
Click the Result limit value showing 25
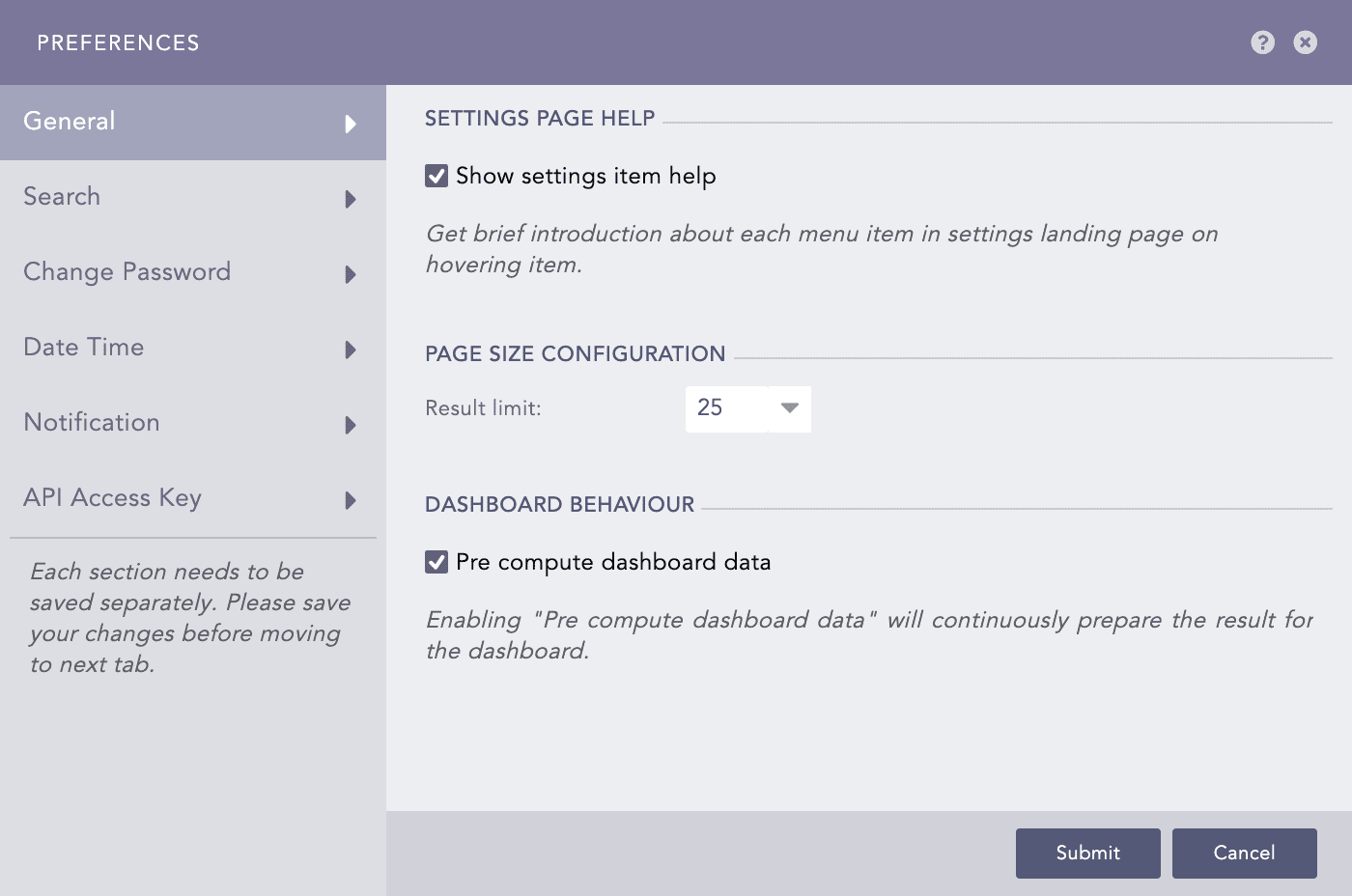[725, 408]
